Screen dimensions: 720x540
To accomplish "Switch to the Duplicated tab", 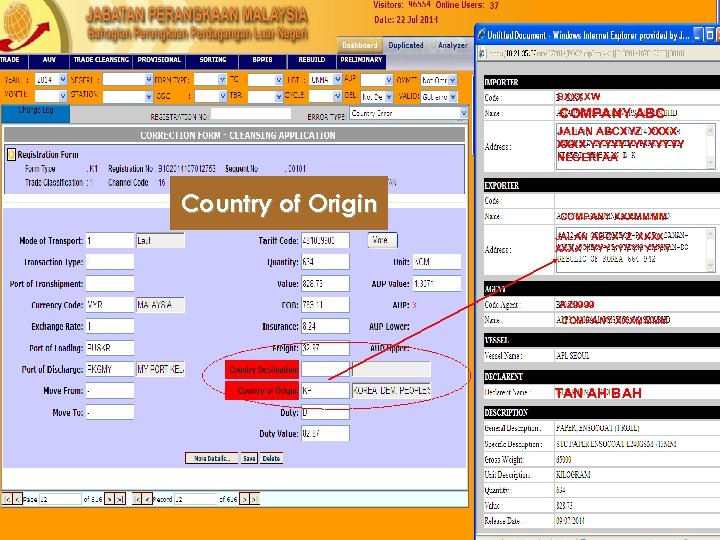I will [x=406, y=45].
